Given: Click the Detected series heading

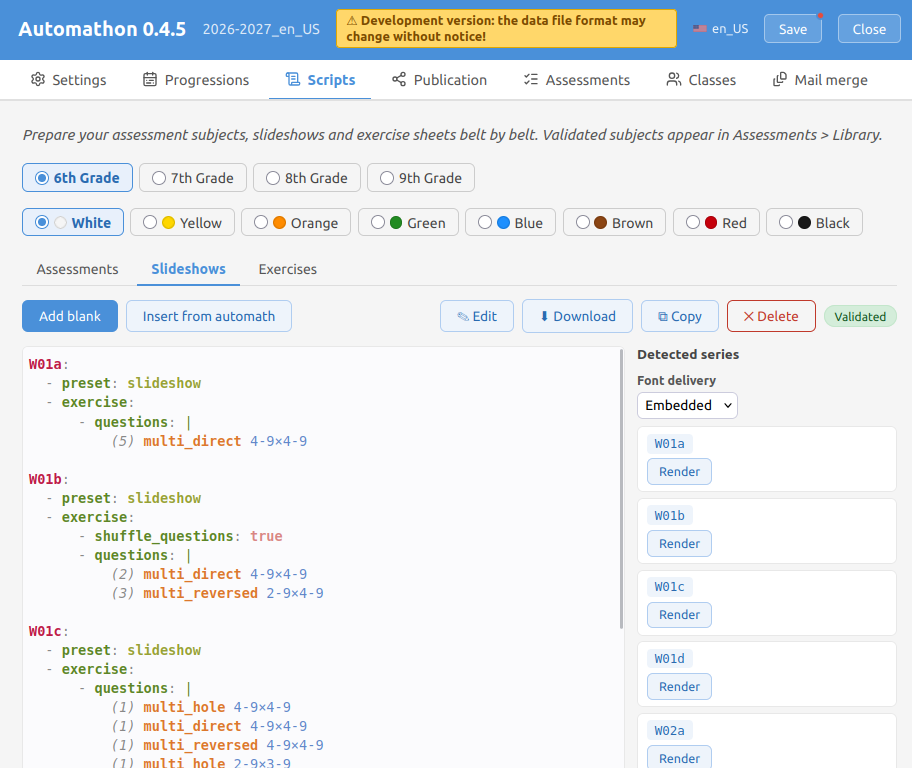Looking at the screenshot, I should [x=688, y=354].
